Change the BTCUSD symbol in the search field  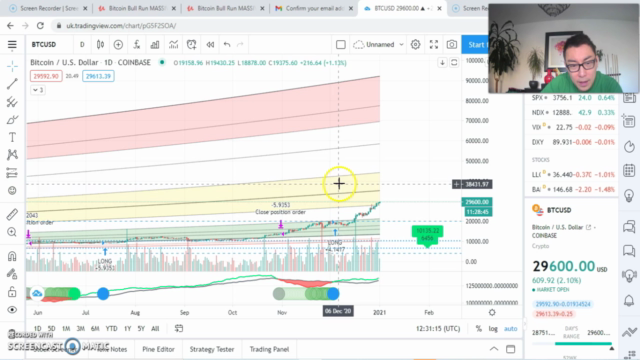[x=44, y=44]
